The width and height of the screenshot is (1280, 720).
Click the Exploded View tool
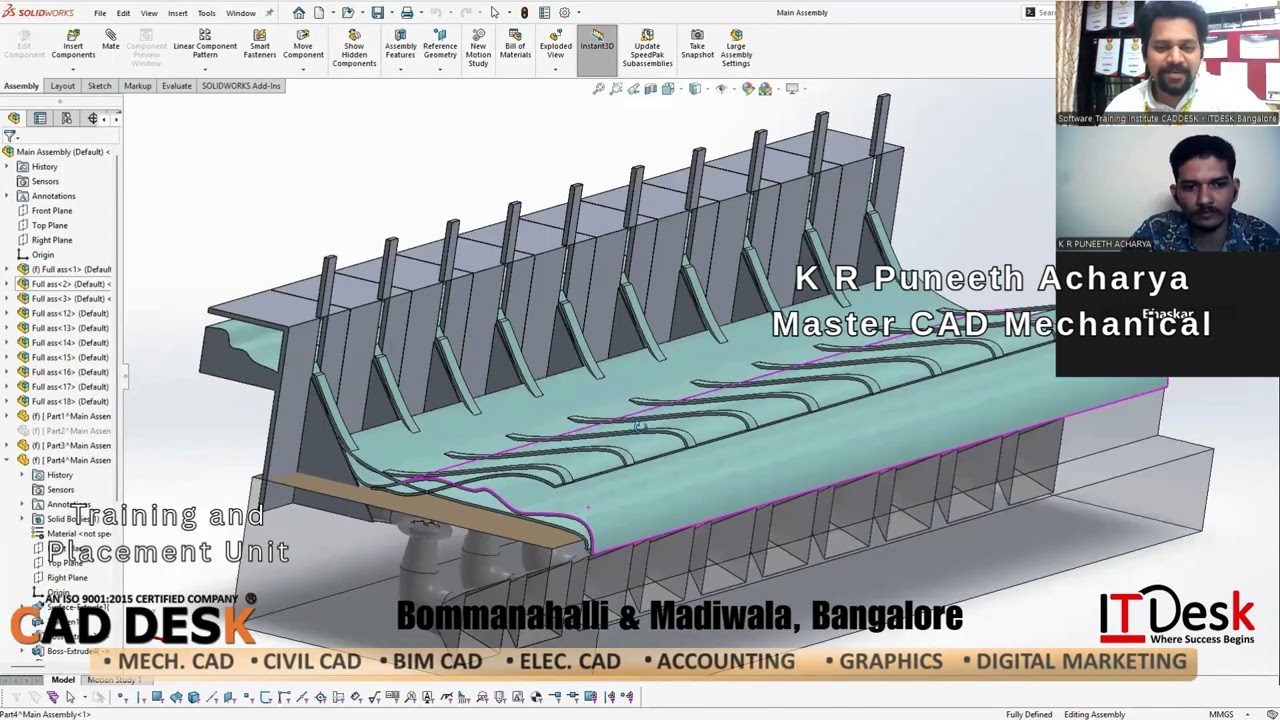tap(556, 43)
